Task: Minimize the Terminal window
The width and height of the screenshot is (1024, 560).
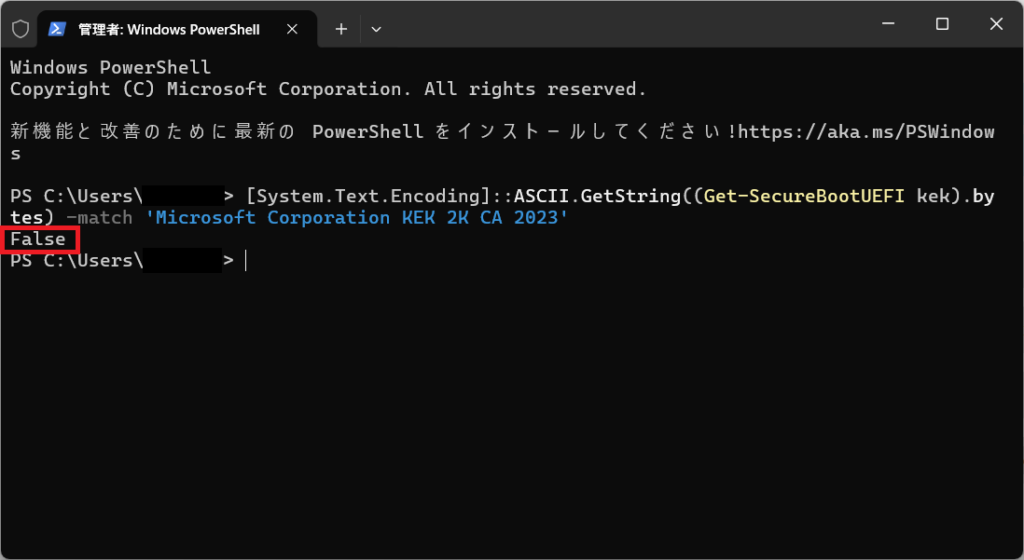Action: [894, 24]
